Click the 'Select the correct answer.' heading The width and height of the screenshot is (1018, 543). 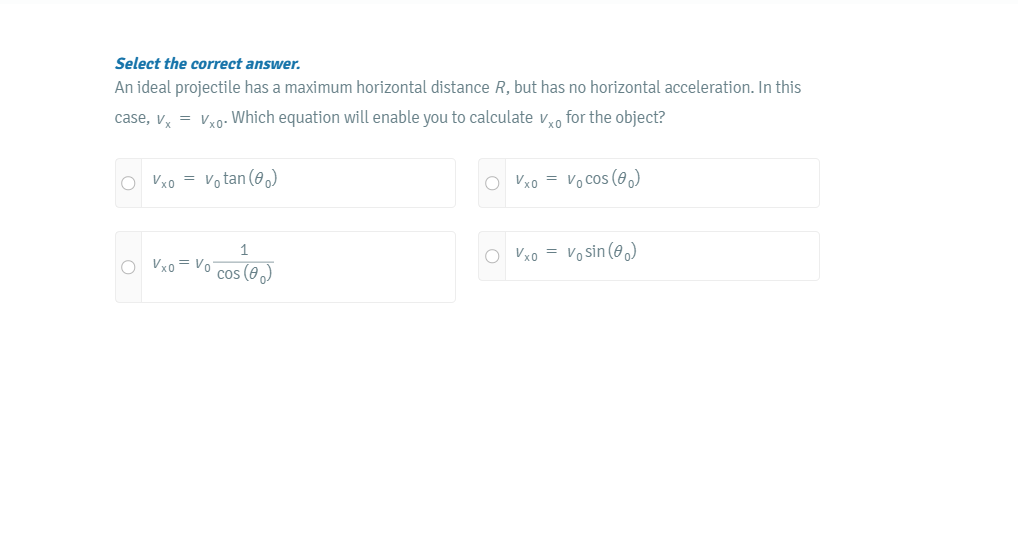coord(207,64)
